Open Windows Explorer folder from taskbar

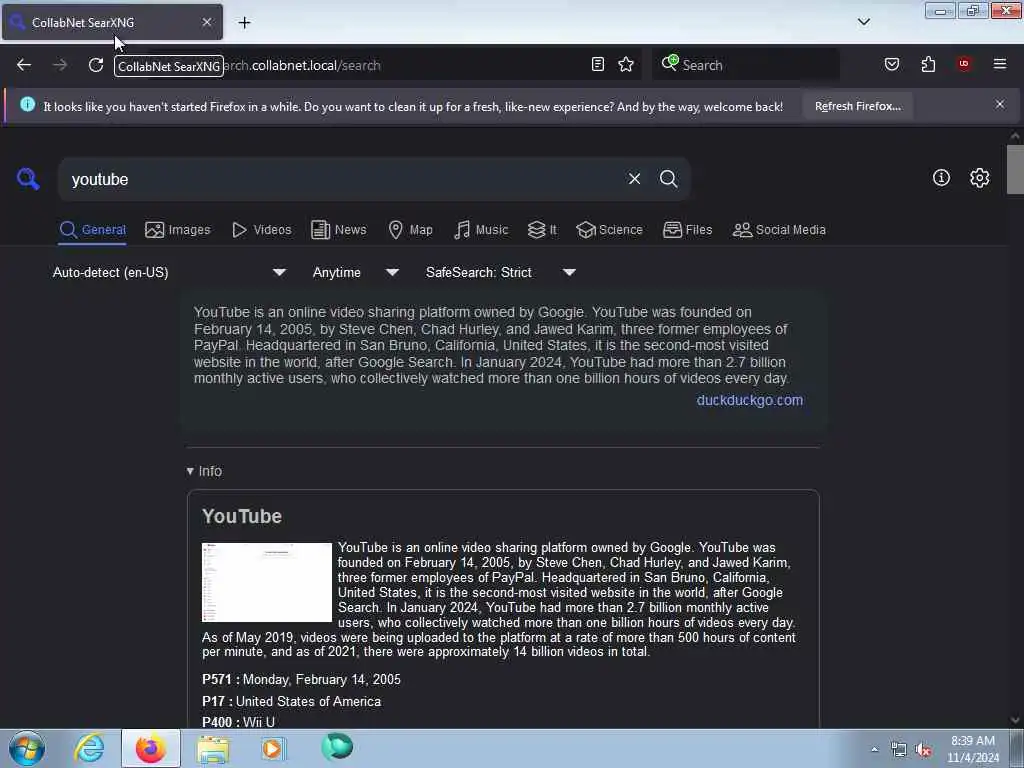coord(213,748)
